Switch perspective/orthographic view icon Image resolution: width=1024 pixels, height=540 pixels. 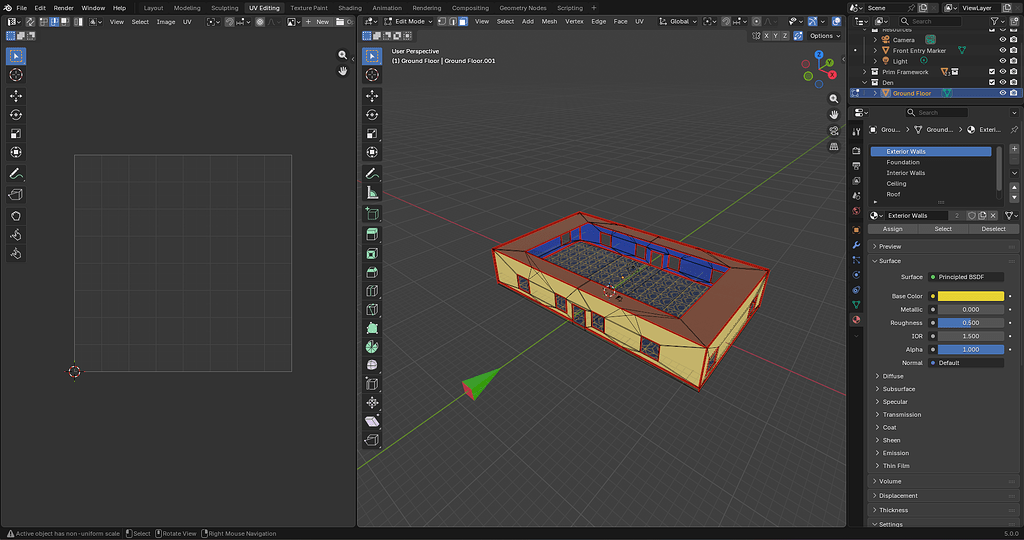click(x=834, y=147)
